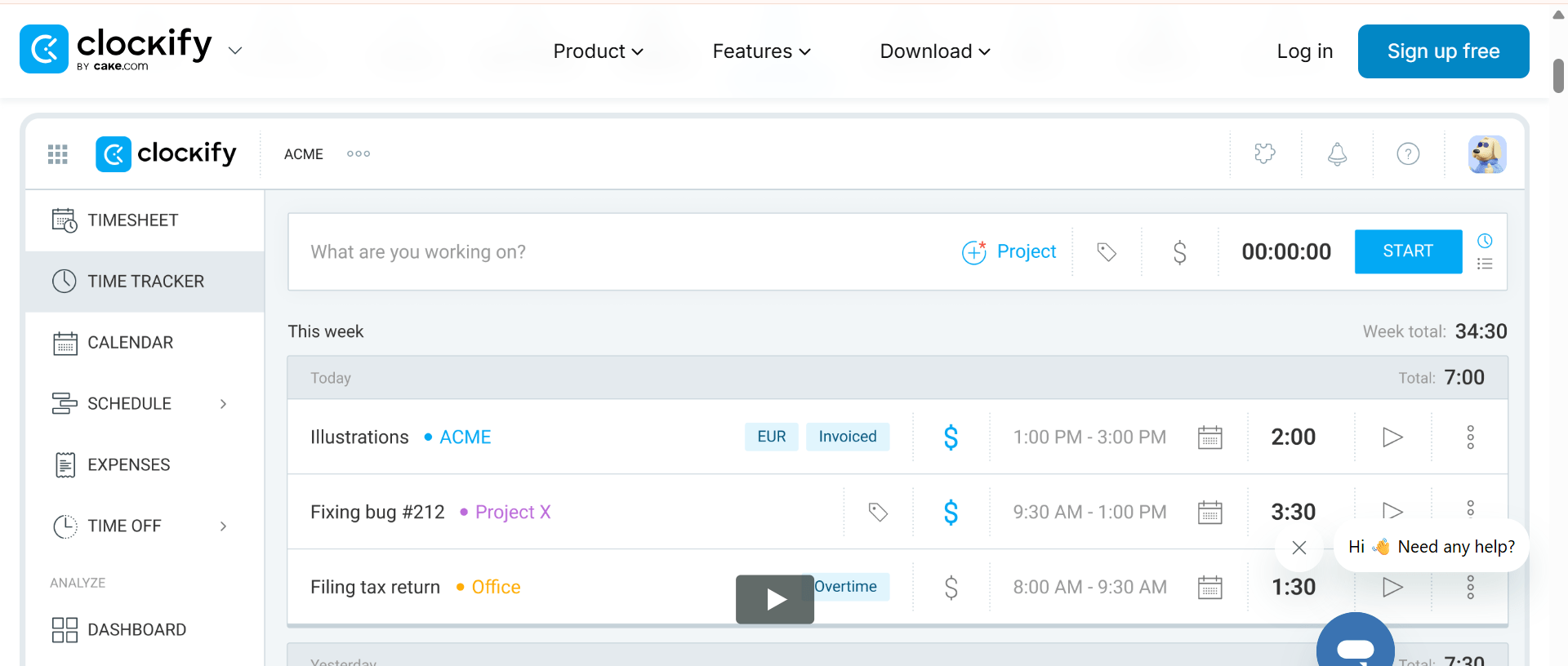Screen dimensions: 1568x666
Task: Dismiss the Need any help popup
Action: [1299, 548]
